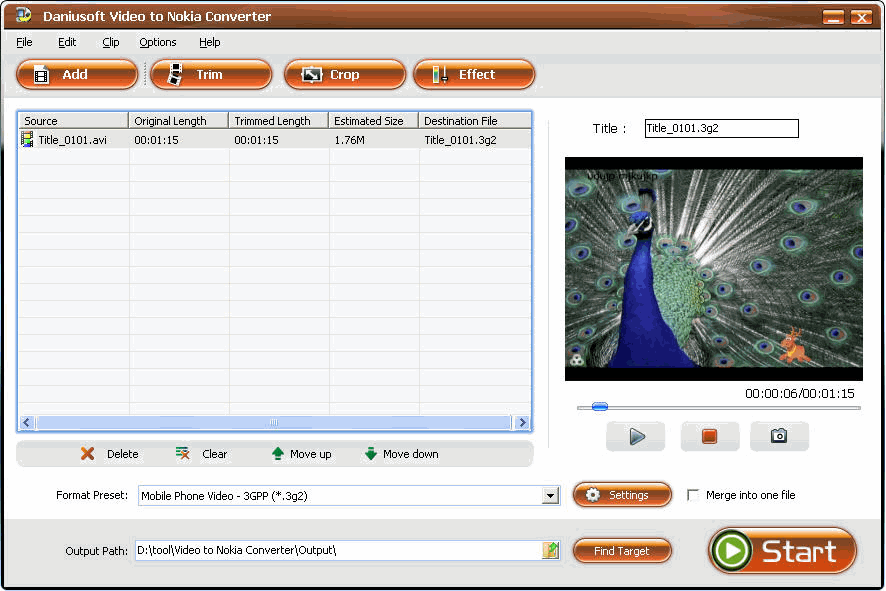This screenshot has height=591, width=886.
Task: Open the Trim tool
Action: (211, 74)
